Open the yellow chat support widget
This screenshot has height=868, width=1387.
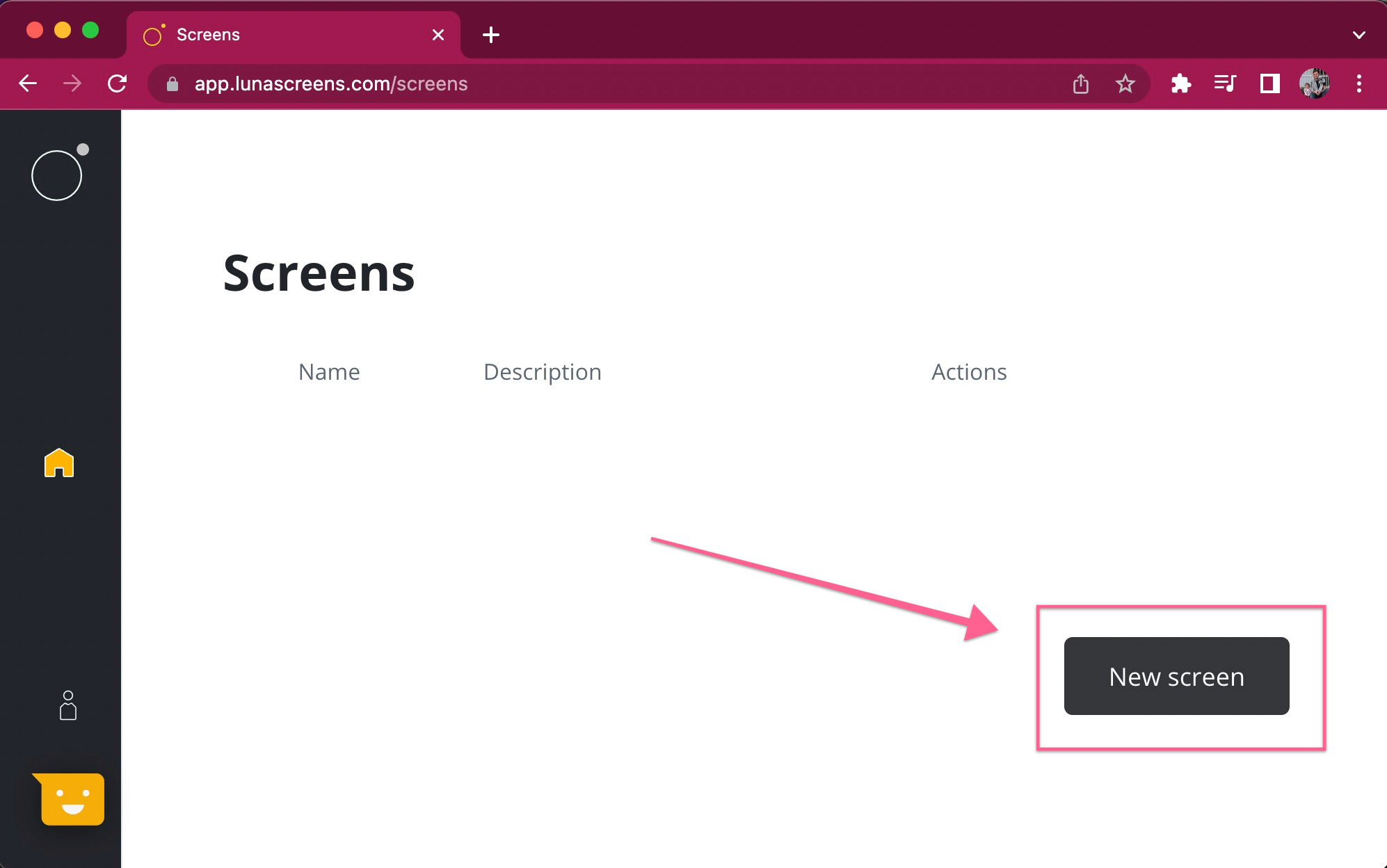72,799
